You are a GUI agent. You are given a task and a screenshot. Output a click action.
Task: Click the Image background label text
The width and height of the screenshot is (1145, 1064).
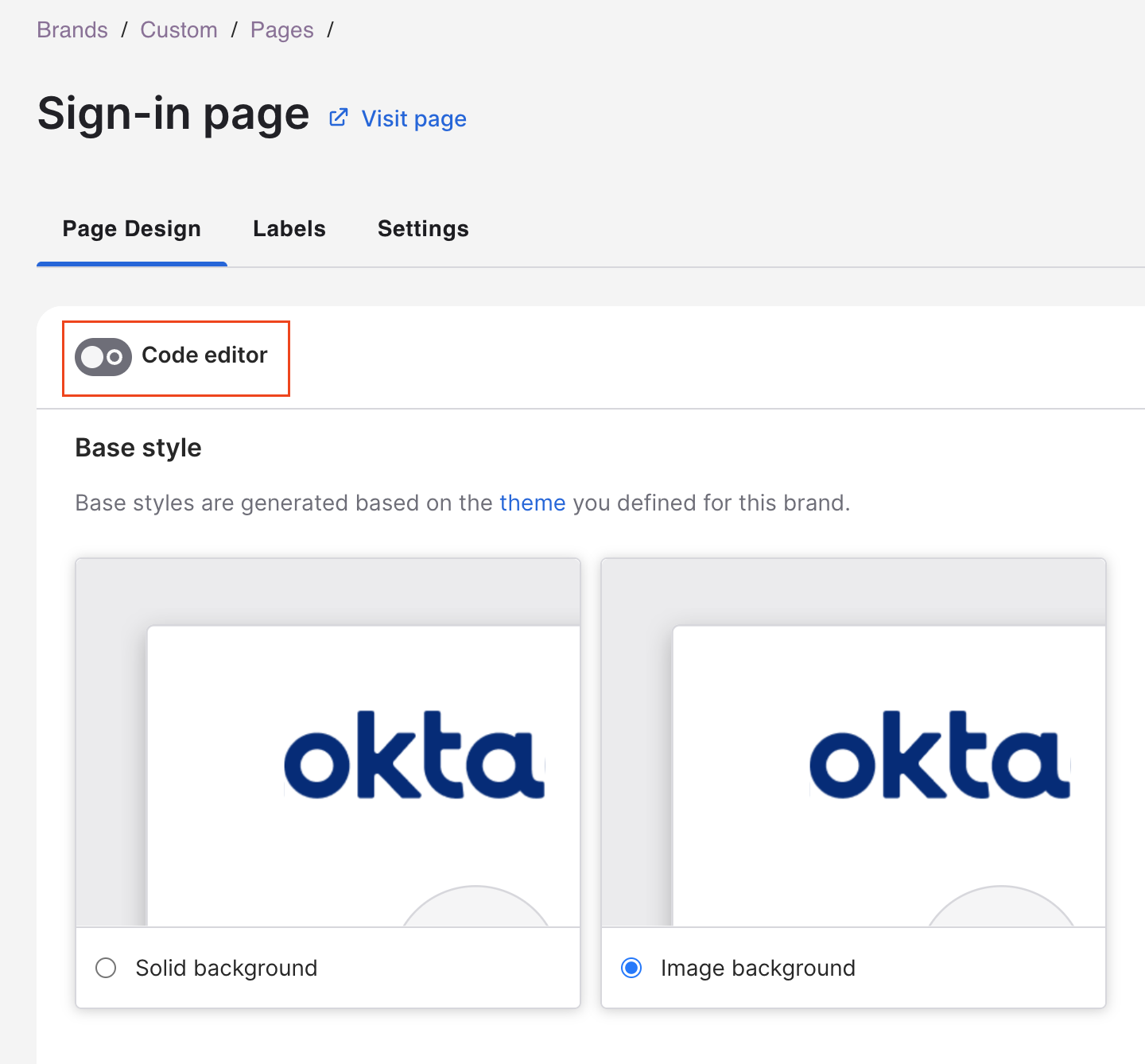(x=759, y=968)
